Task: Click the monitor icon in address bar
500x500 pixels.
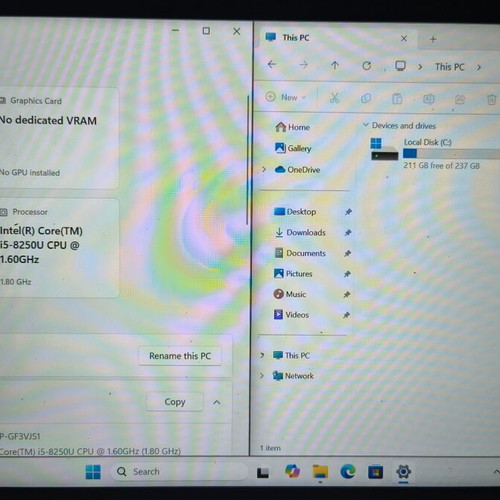Action: coord(400,66)
